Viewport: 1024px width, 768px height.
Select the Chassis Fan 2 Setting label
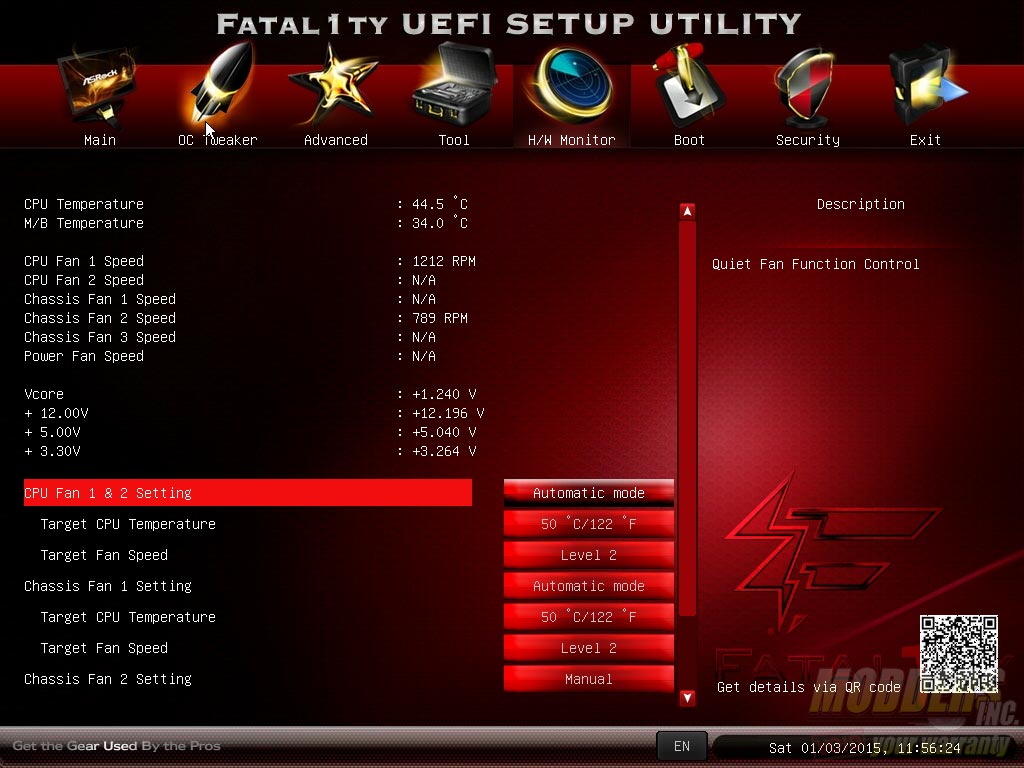[108, 679]
